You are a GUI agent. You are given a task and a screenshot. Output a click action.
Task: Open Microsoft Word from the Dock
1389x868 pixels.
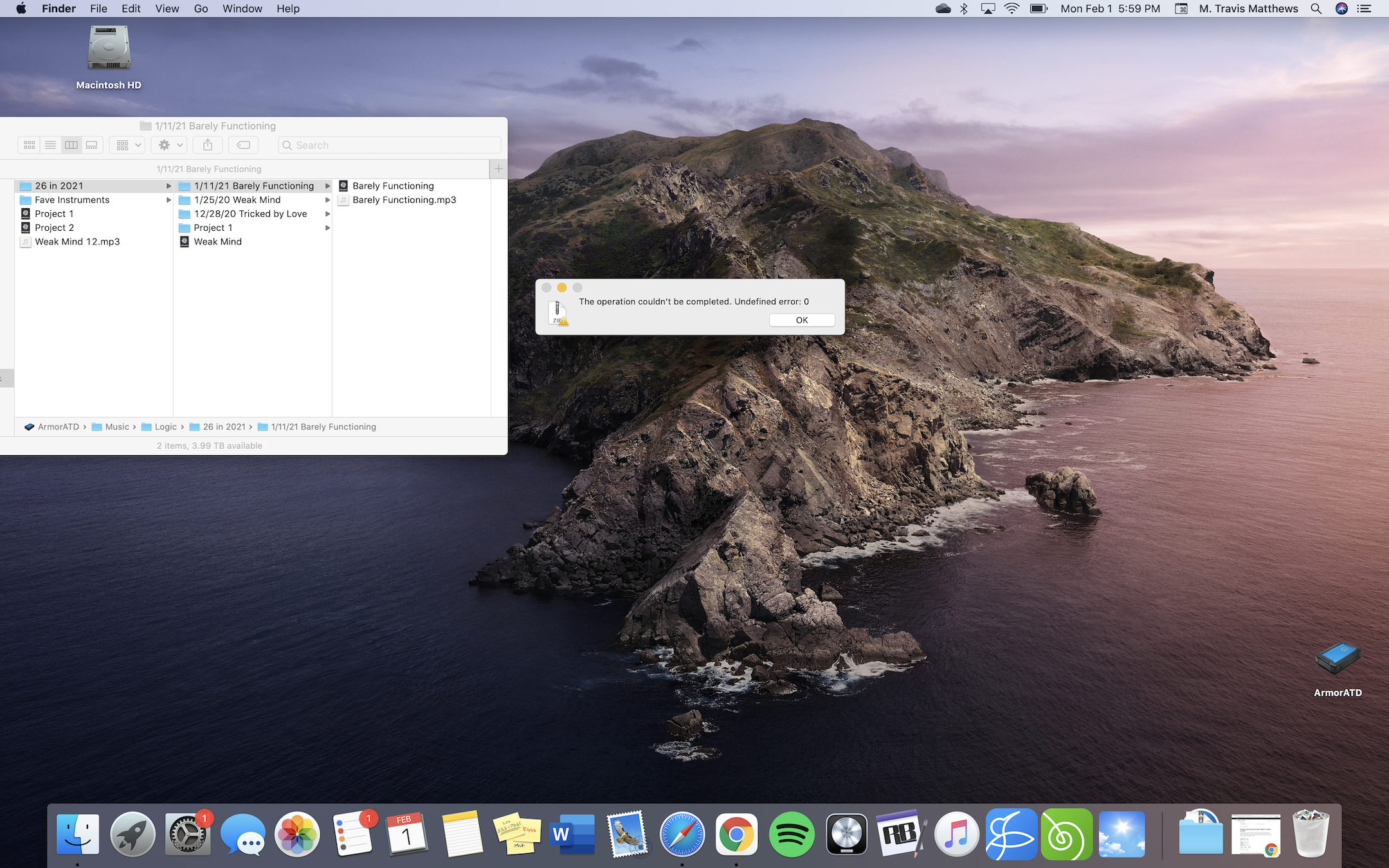pyautogui.click(x=572, y=834)
